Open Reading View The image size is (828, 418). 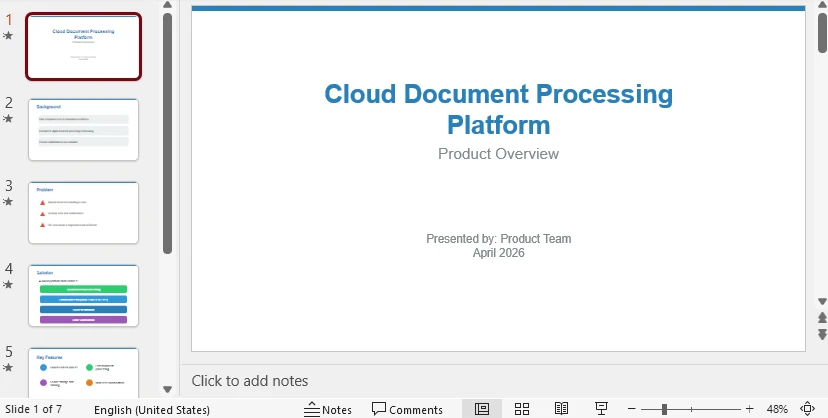[561, 409]
